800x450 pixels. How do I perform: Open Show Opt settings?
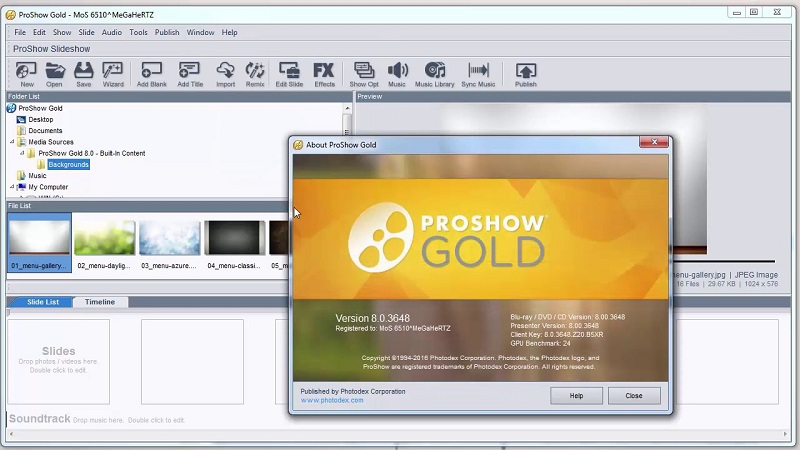click(364, 74)
